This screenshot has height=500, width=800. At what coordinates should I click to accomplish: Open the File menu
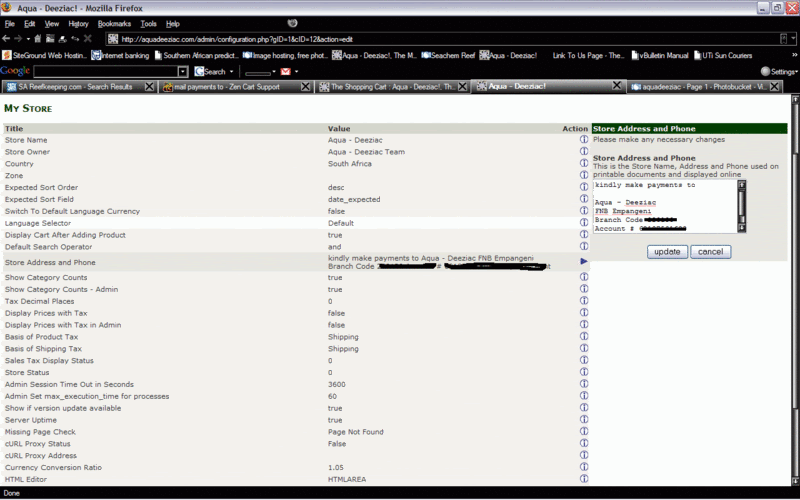(x=10, y=23)
